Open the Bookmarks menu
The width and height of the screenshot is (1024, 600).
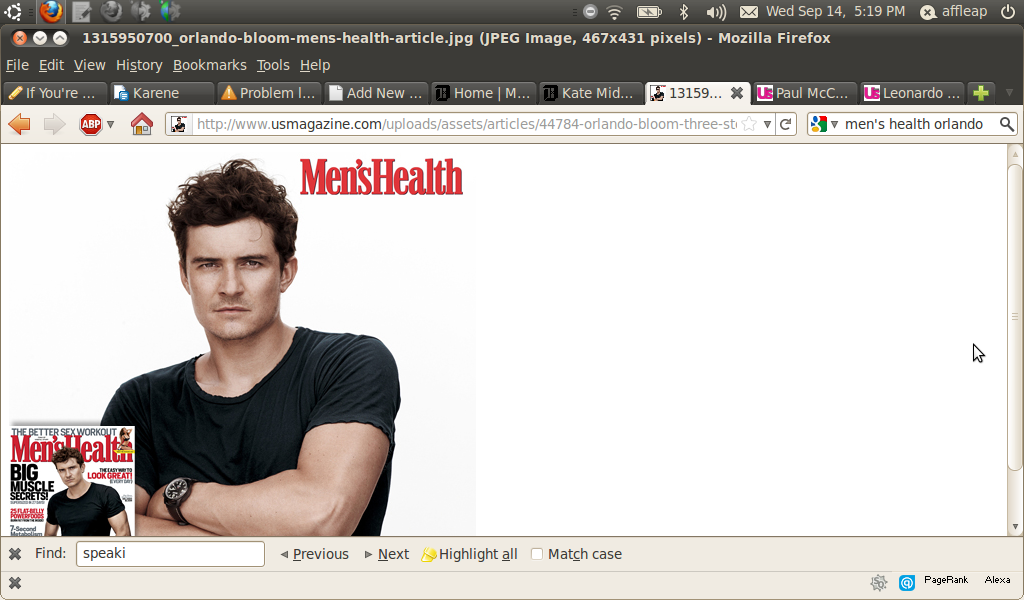[x=210, y=65]
